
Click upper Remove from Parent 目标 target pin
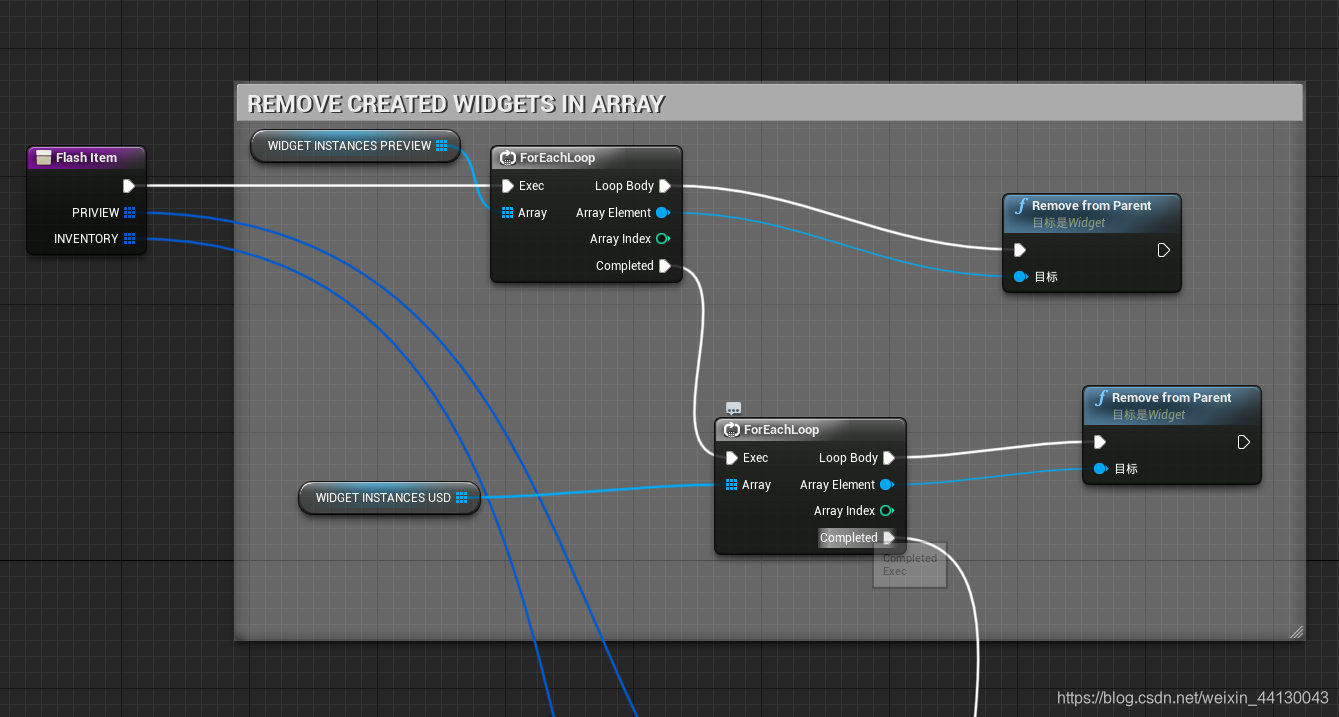[x=1020, y=277]
